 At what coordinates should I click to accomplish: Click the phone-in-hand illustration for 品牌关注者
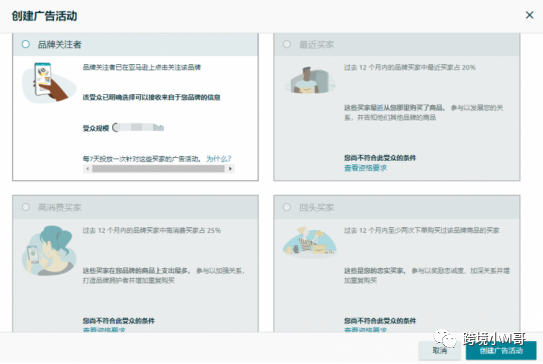[x=49, y=82]
